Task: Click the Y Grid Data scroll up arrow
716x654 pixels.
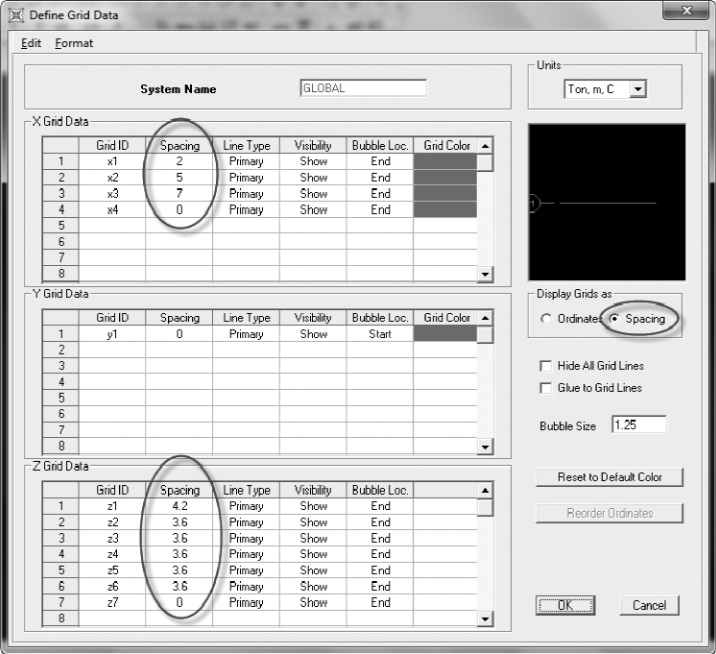Action: [x=485, y=318]
